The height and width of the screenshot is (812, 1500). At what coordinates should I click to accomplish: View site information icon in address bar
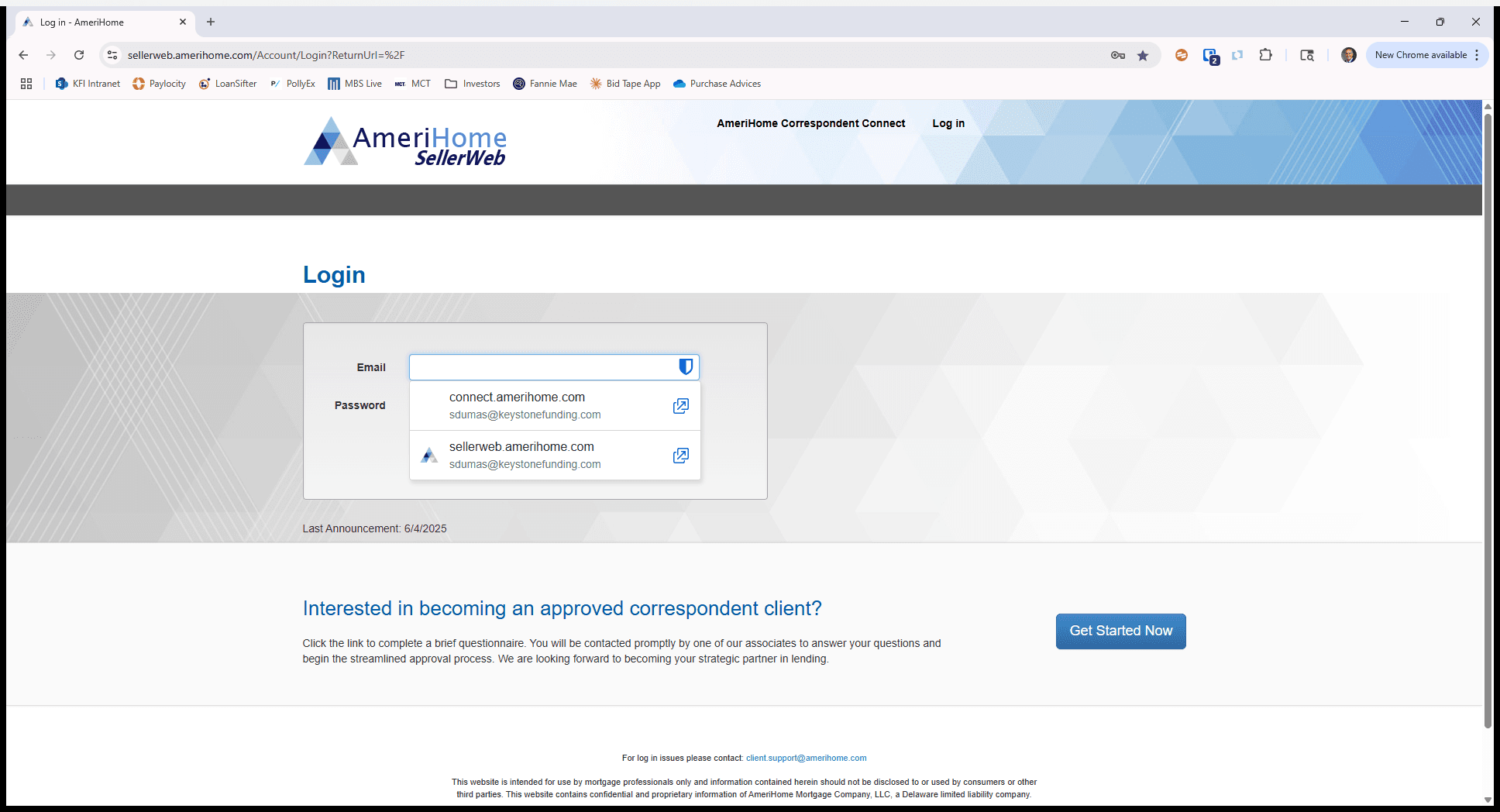112,55
